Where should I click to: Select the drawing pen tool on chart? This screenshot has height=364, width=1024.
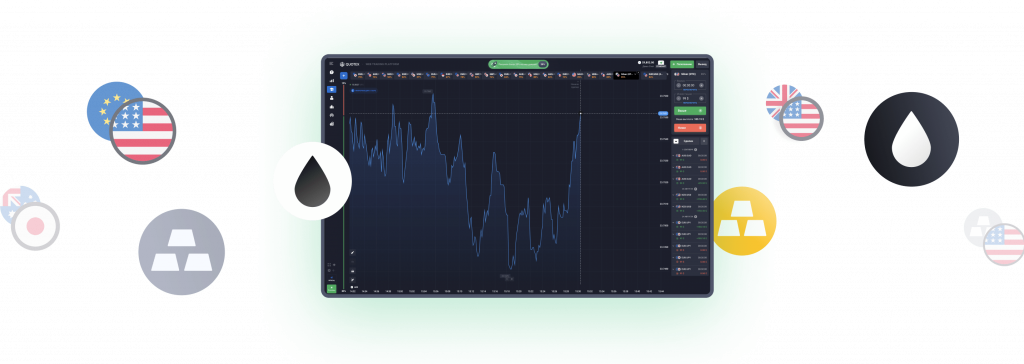point(353,252)
